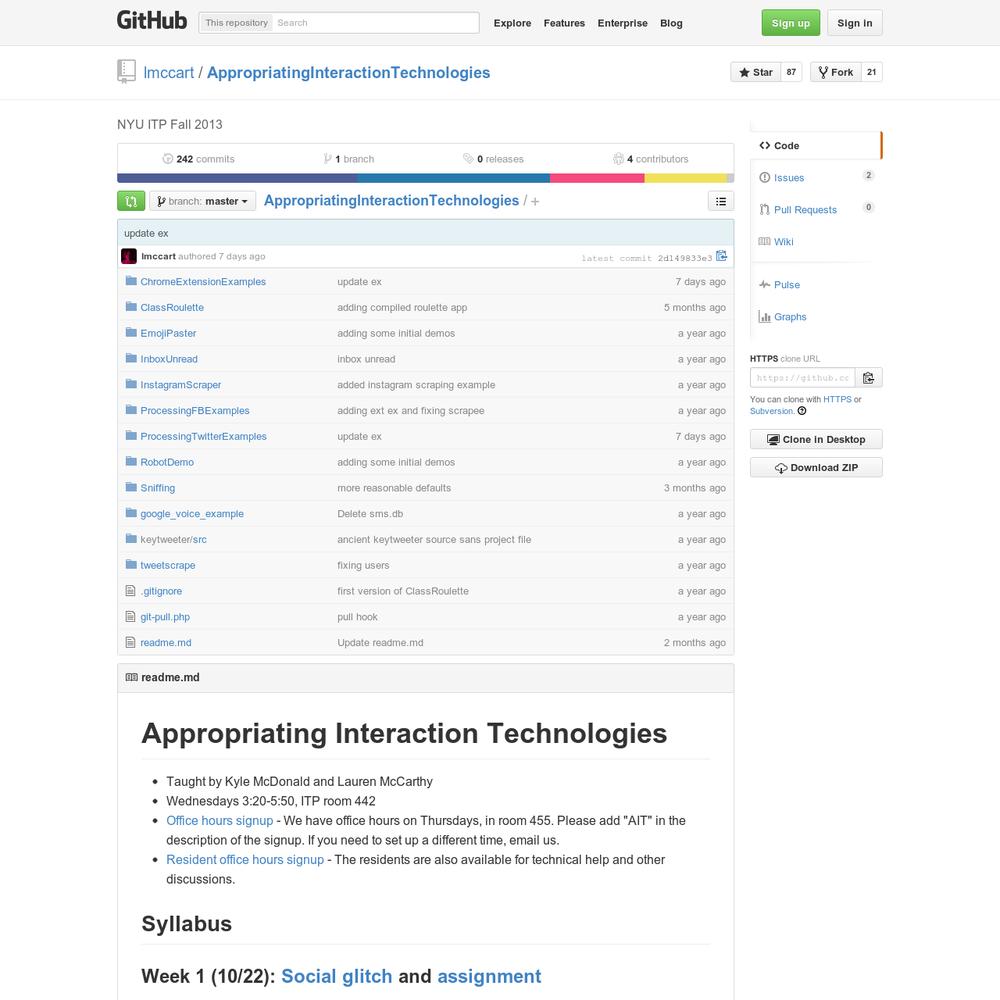Click the Pull Requests sidebar icon
Screen dimensions: 1000x1000
click(764, 209)
